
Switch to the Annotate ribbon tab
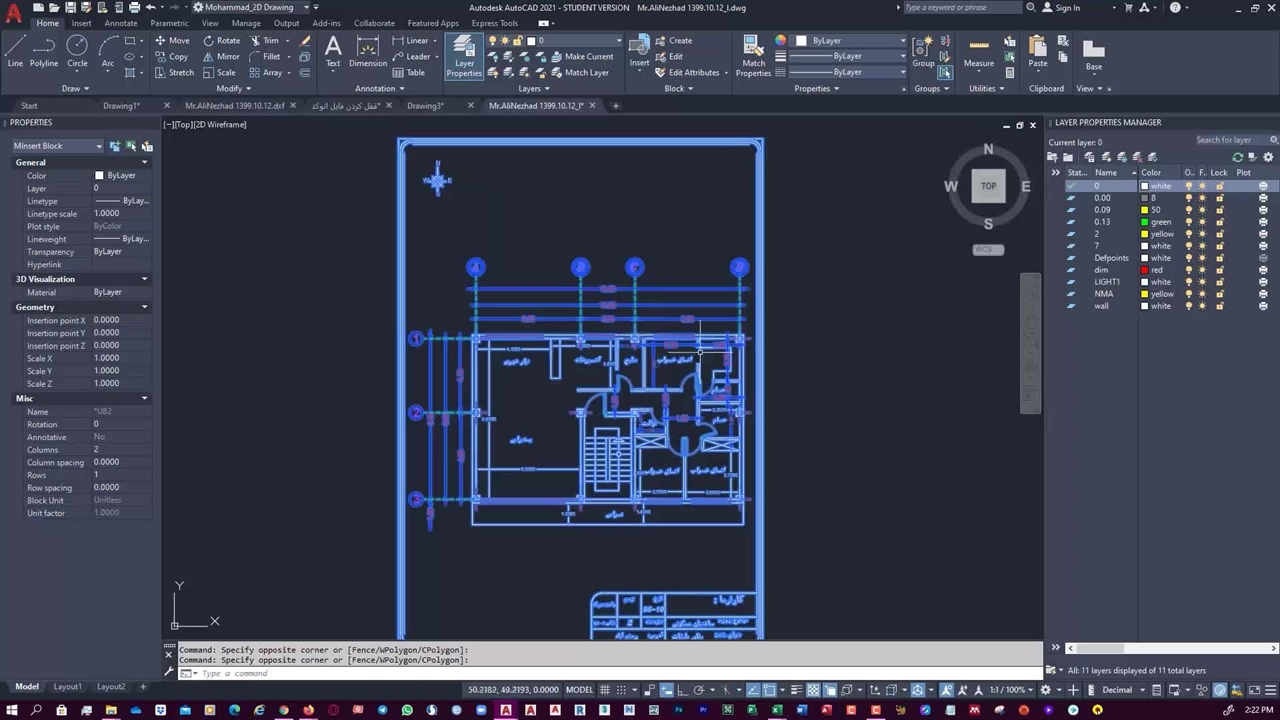(x=121, y=23)
